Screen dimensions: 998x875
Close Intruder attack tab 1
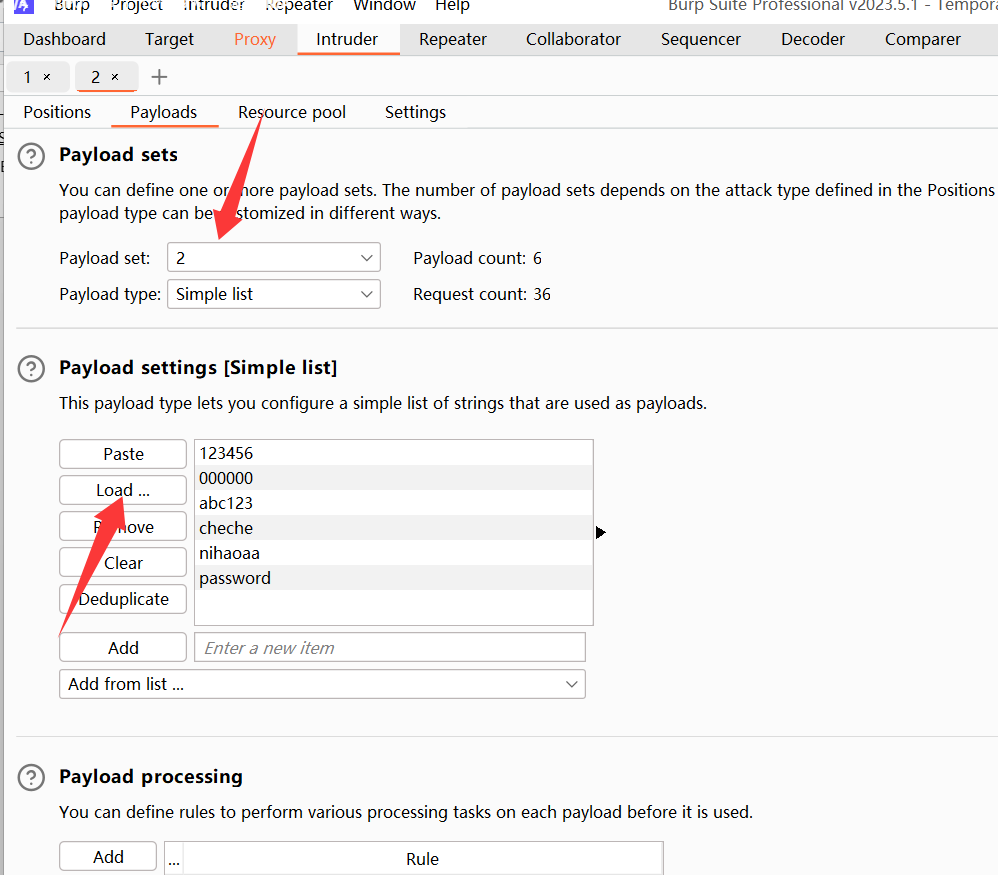[x=46, y=77]
